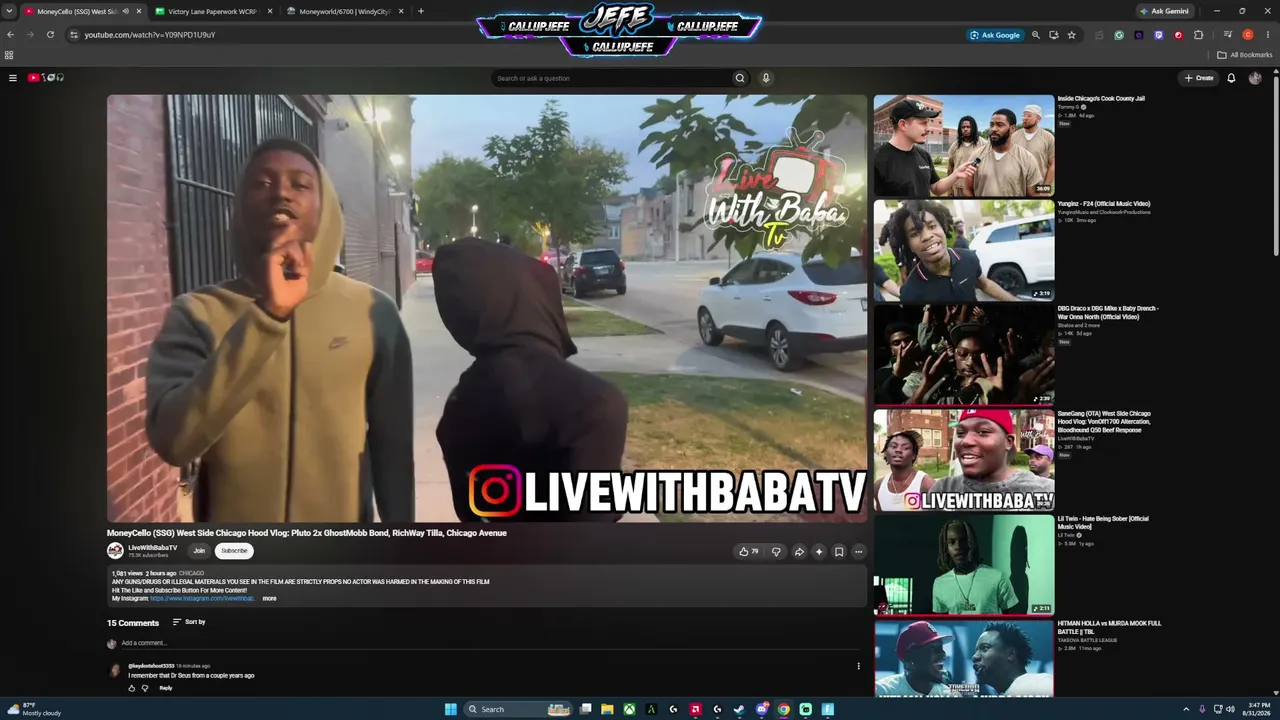Open the weather widget showing Mostly cloudy
The image size is (1280, 720).
click(35, 709)
